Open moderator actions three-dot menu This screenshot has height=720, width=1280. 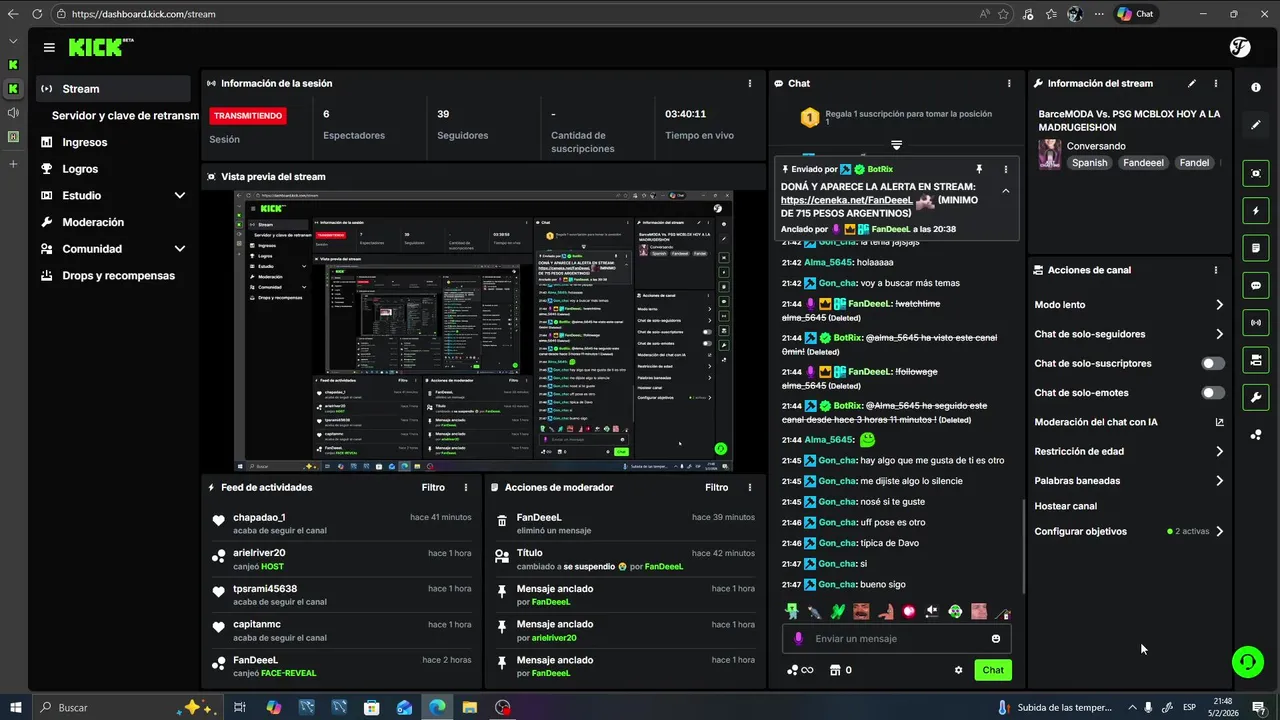750,488
